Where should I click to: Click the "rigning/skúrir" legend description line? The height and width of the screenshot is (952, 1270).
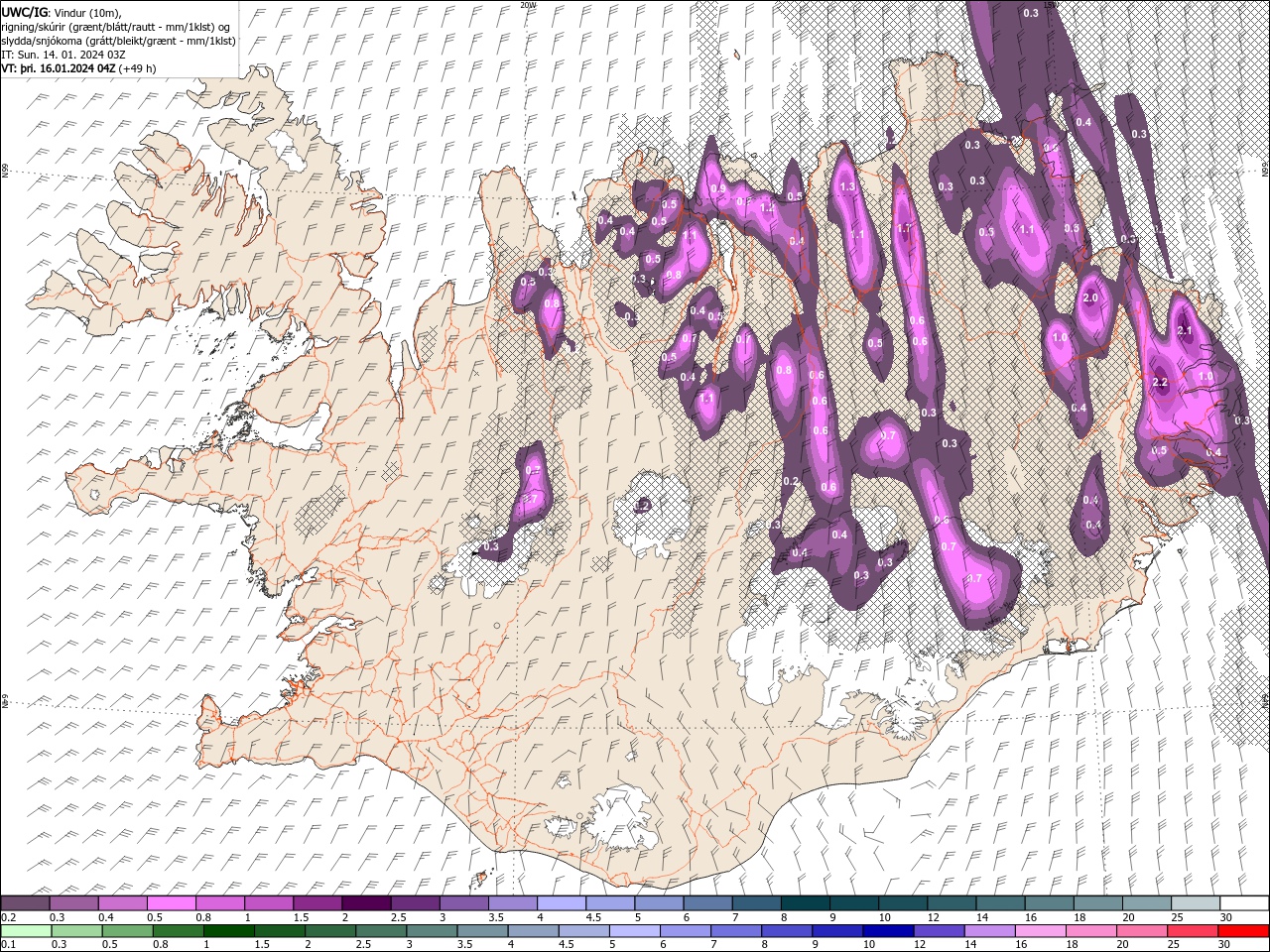point(115,26)
